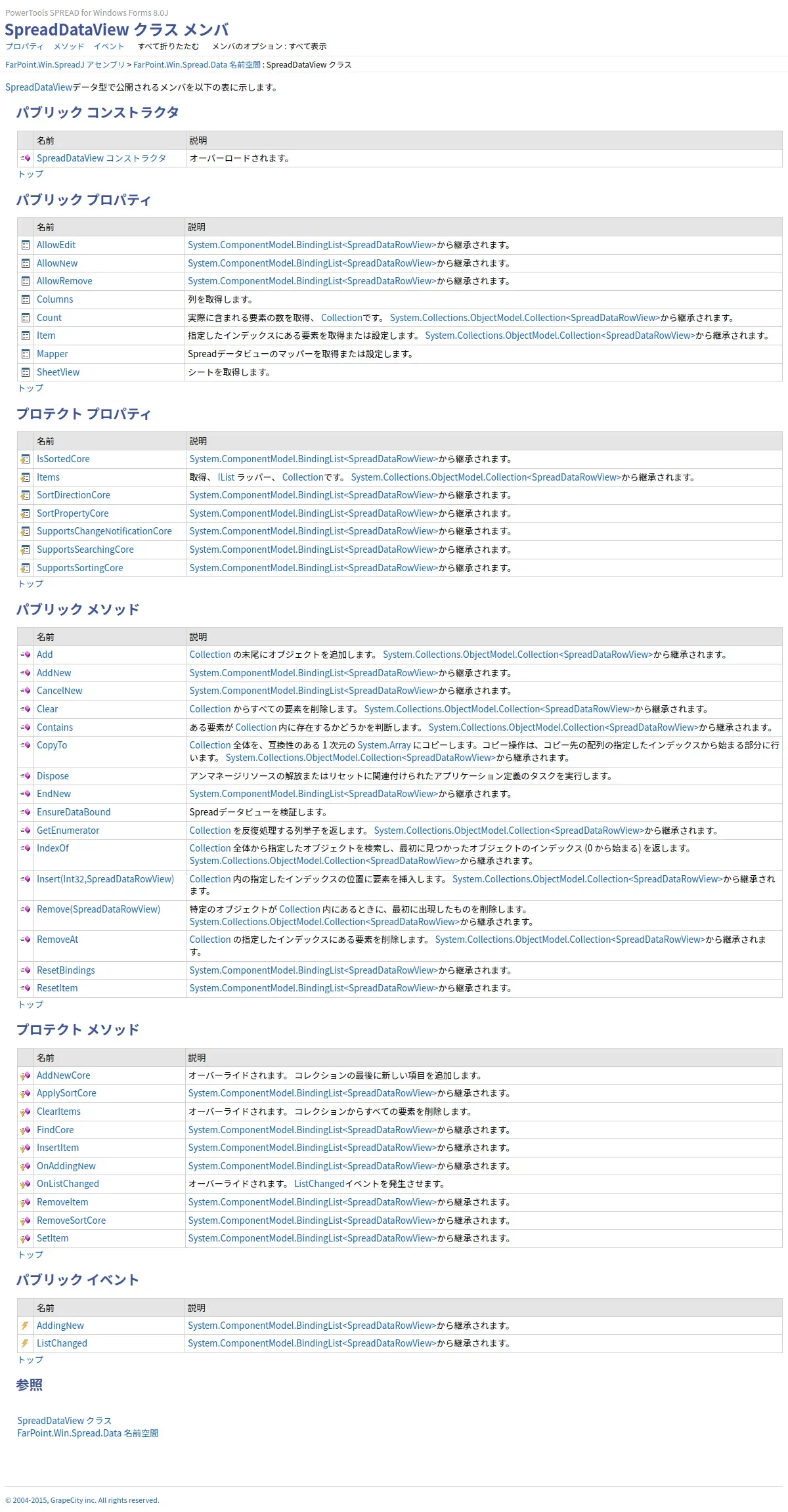Open the IndexOf method link
The height and width of the screenshot is (1512, 788).
[53, 848]
